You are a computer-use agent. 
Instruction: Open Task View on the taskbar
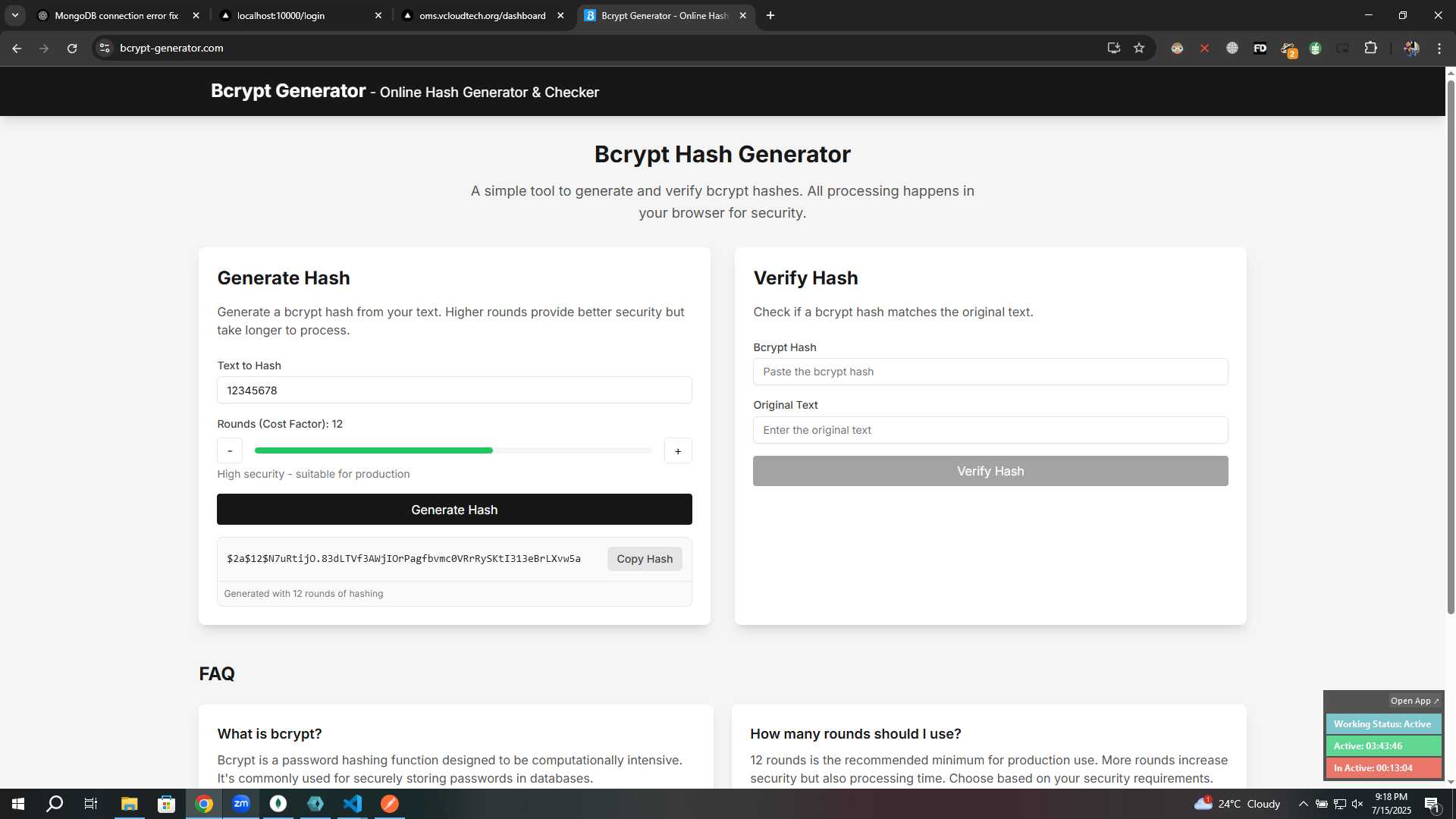(91, 804)
